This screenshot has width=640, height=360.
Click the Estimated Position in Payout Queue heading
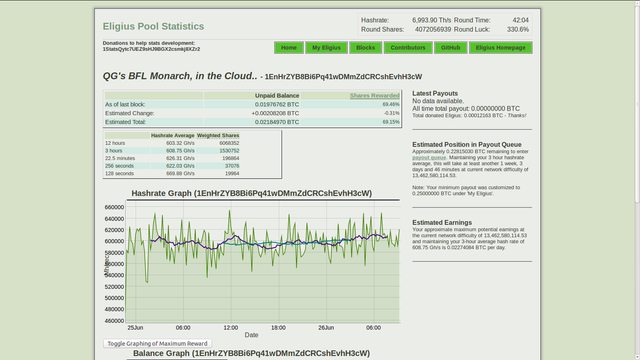coord(467,144)
